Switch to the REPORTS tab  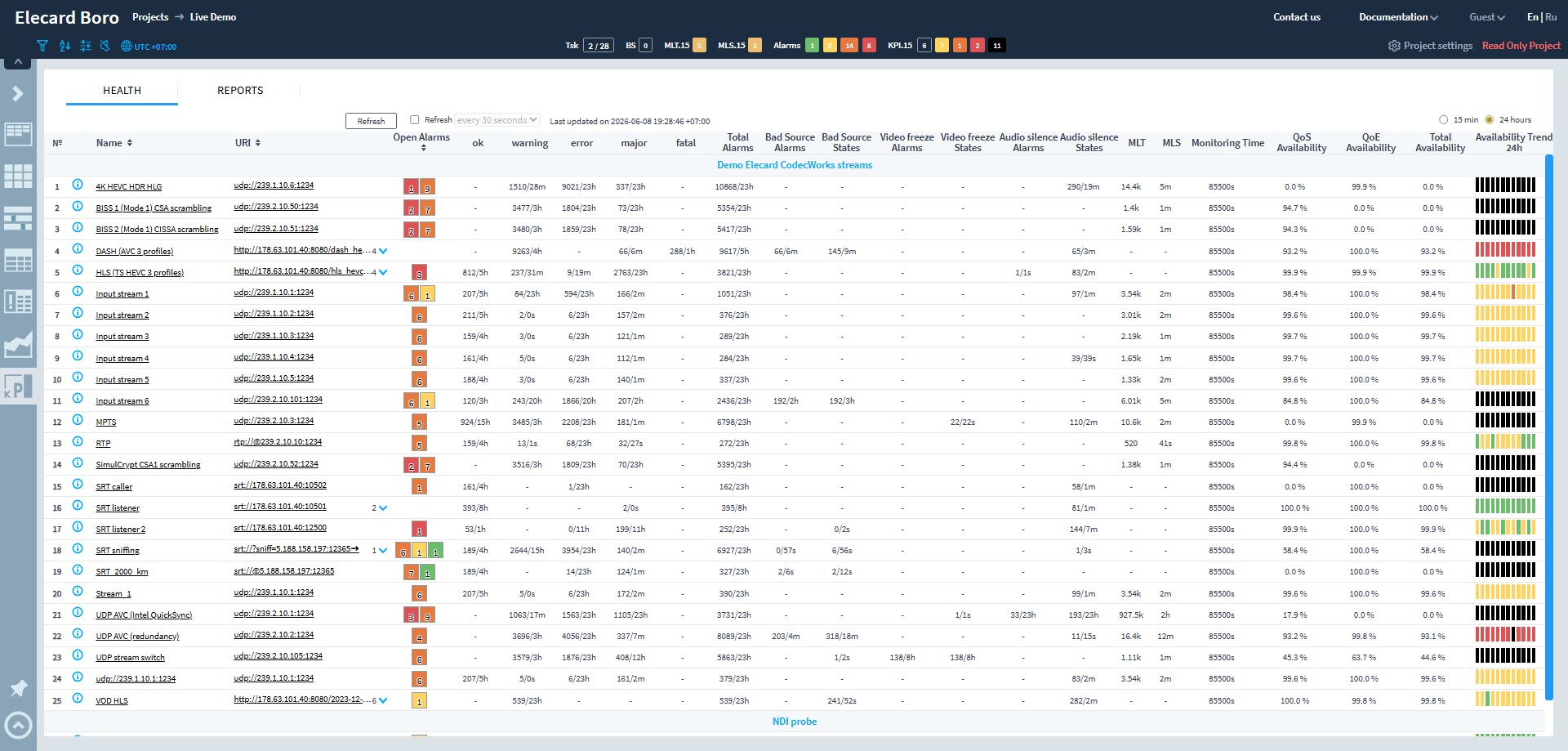click(x=240, y=91)
